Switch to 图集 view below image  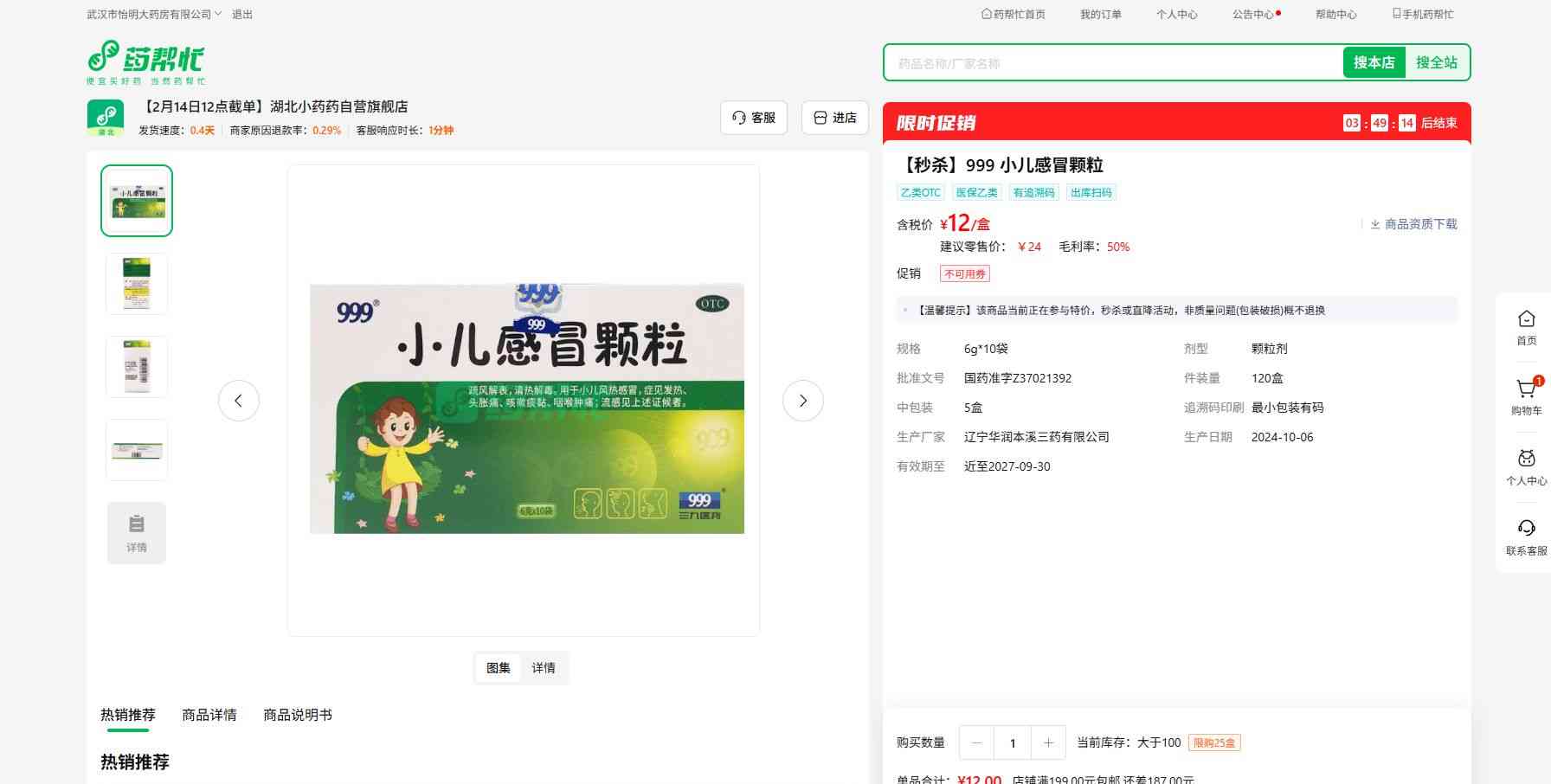coord(499,668)
